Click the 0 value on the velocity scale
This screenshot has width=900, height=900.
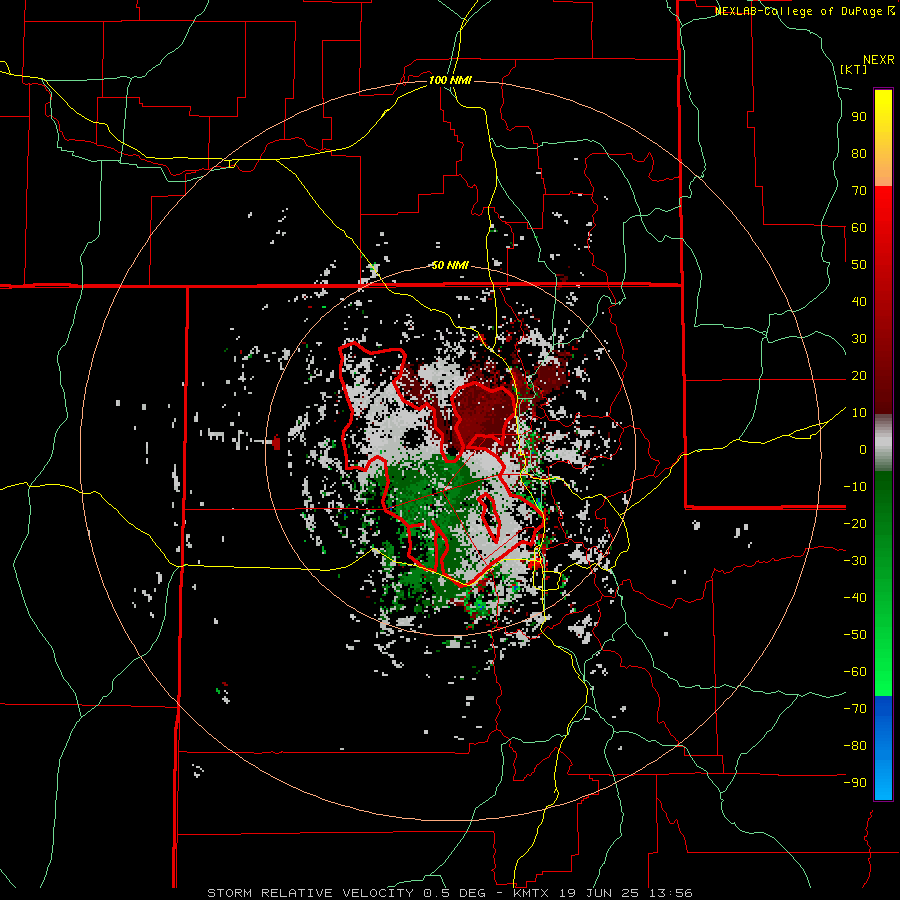pyautogui.click(x=863, y=450)
